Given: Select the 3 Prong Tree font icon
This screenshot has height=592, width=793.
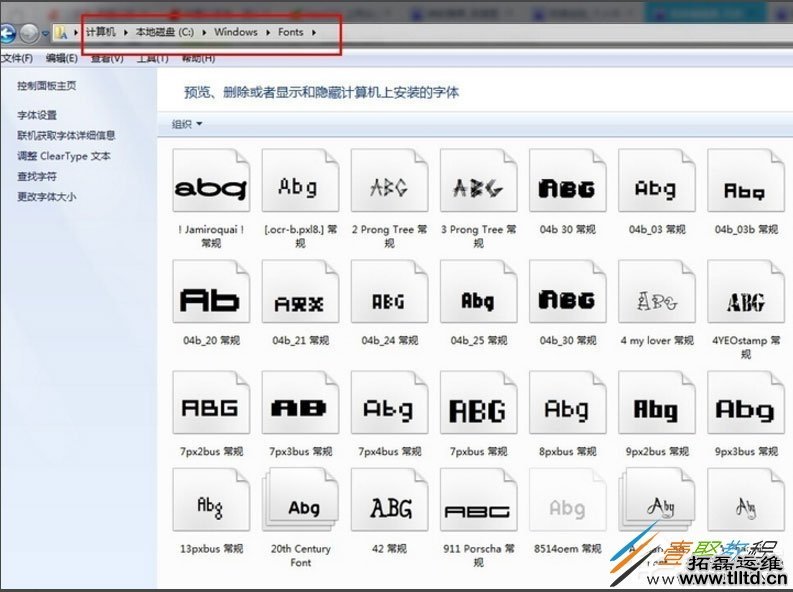Looking at the screenshot, I should tap(478, 180).
